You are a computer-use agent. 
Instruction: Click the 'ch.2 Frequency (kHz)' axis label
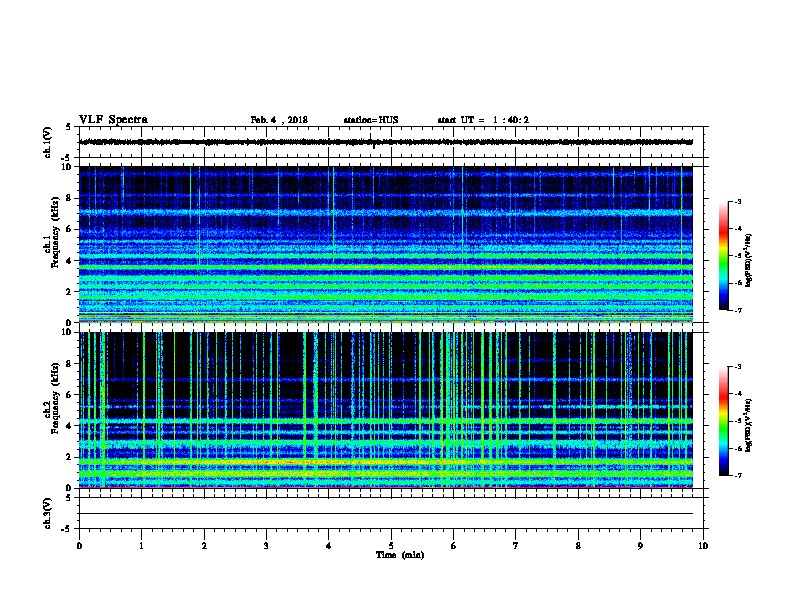[52, 398]
